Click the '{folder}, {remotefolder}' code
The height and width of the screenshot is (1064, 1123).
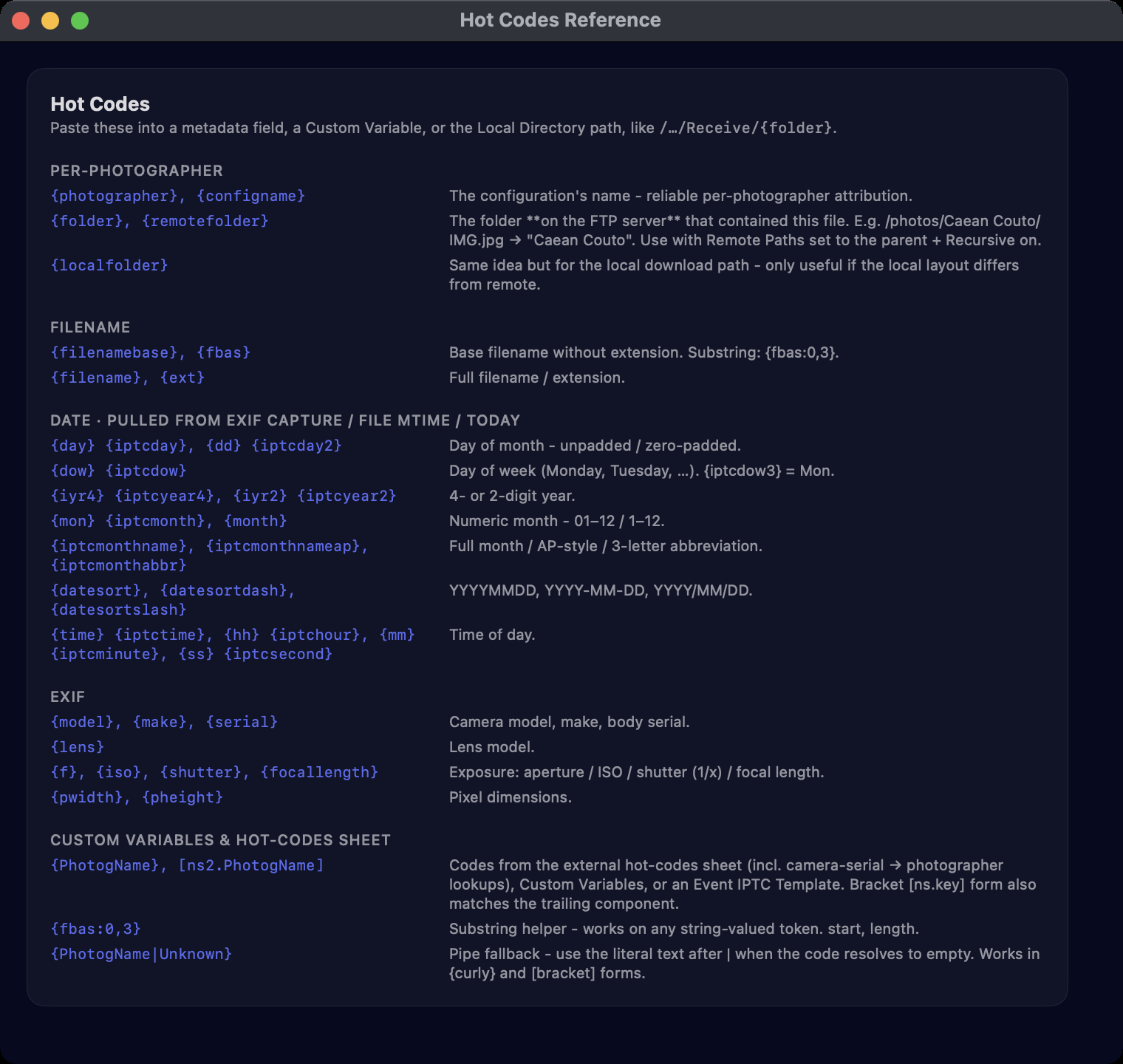160,221
